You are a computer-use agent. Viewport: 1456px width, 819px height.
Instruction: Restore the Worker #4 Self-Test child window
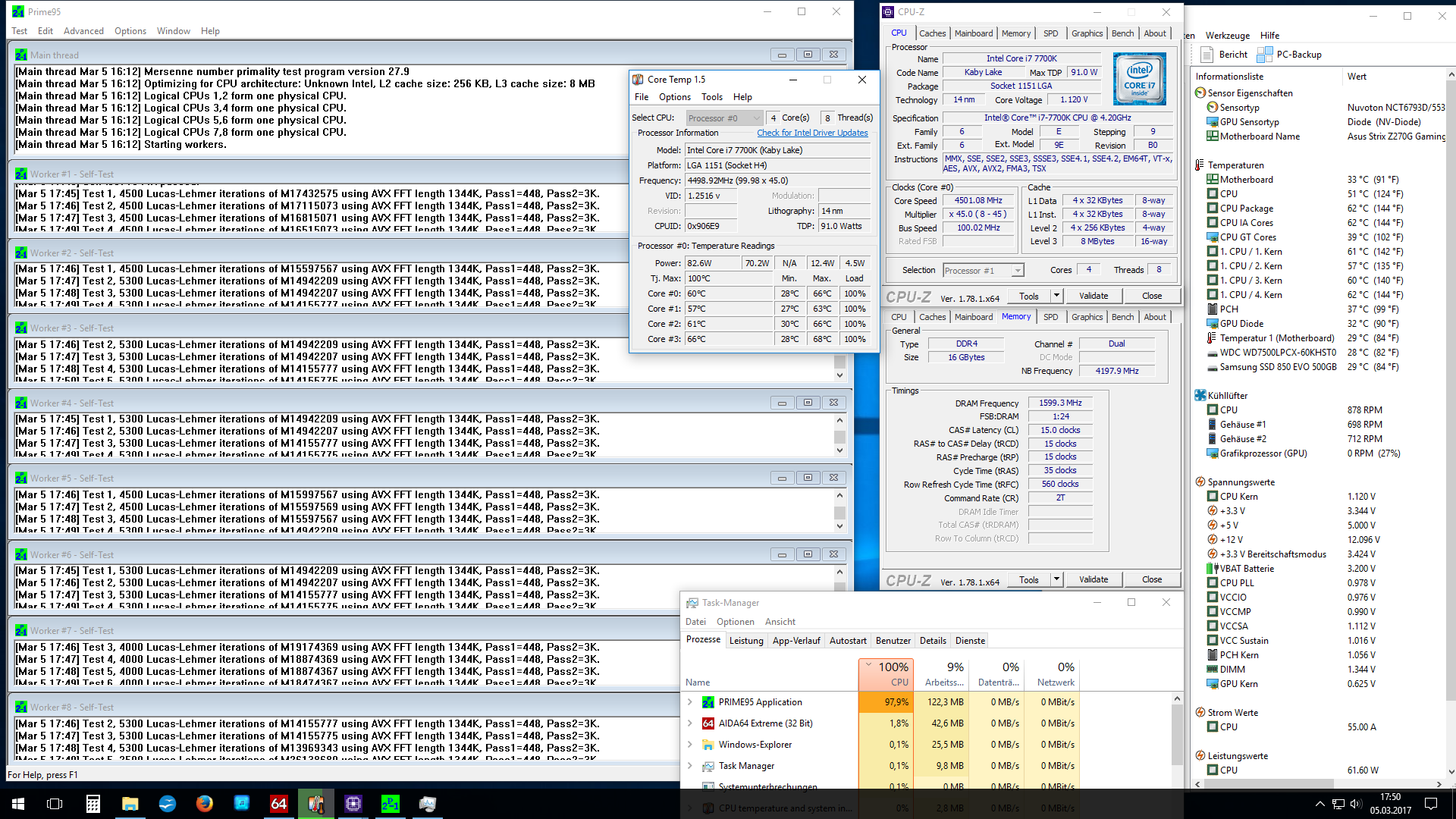coord(808,403)
